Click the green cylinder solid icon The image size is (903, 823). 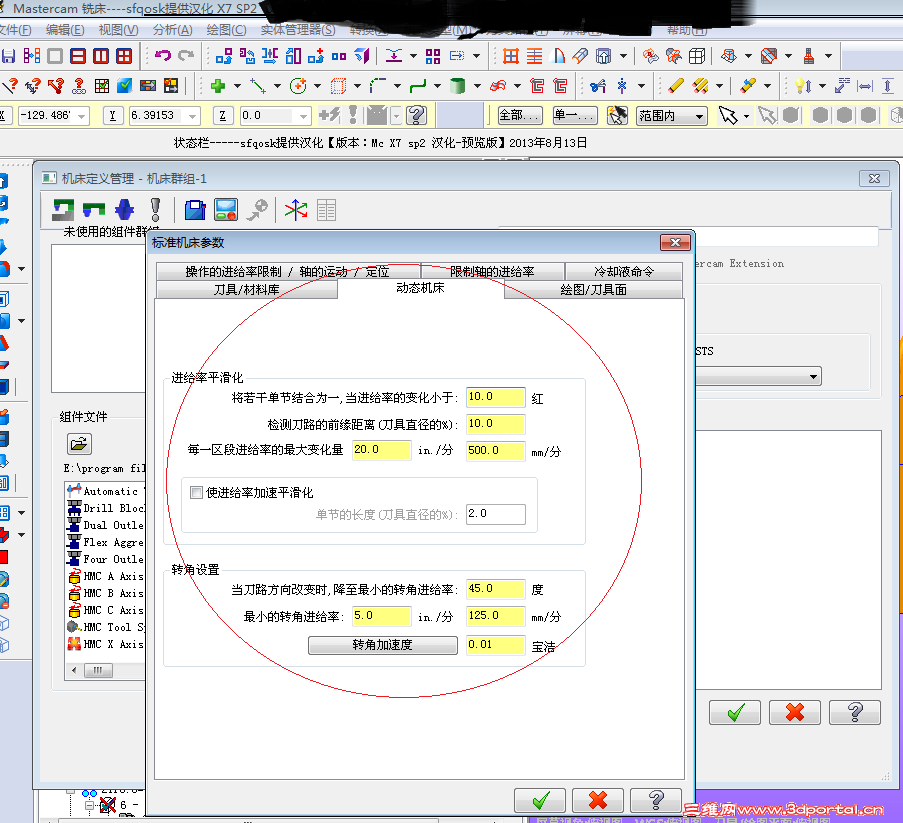click(457, 86)
